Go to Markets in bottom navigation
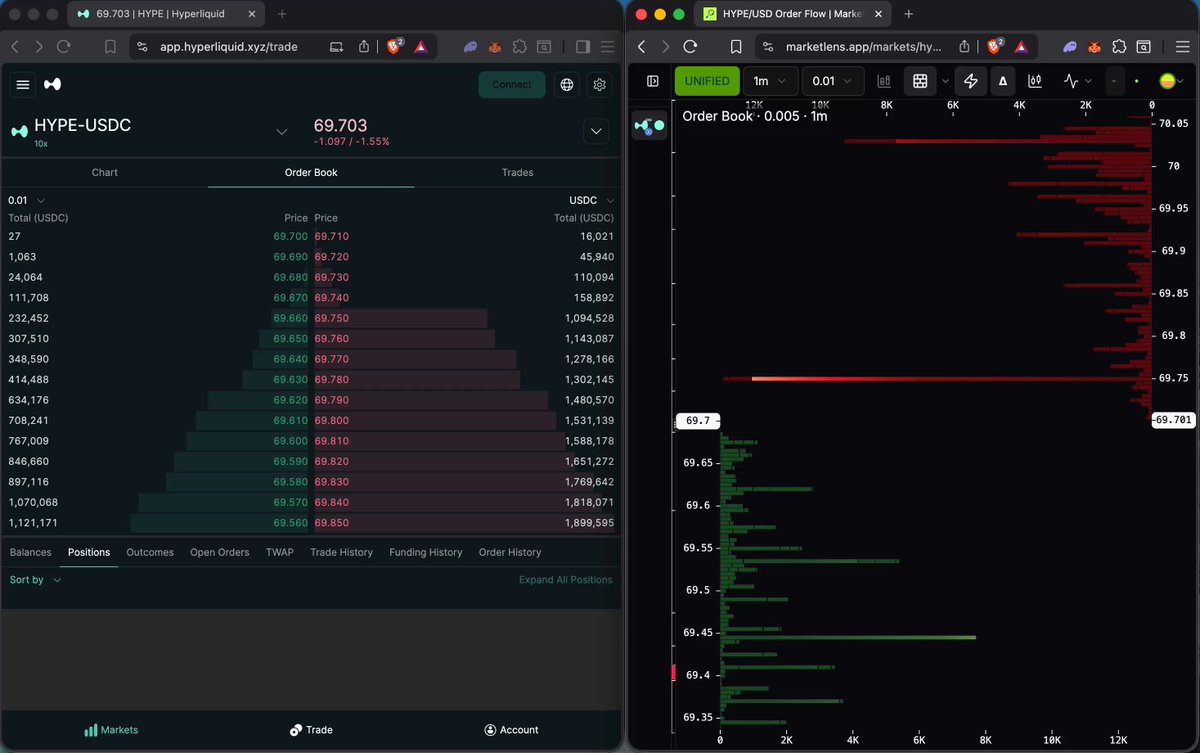This screenshot has width=1200, height=753. pos(111,730)
